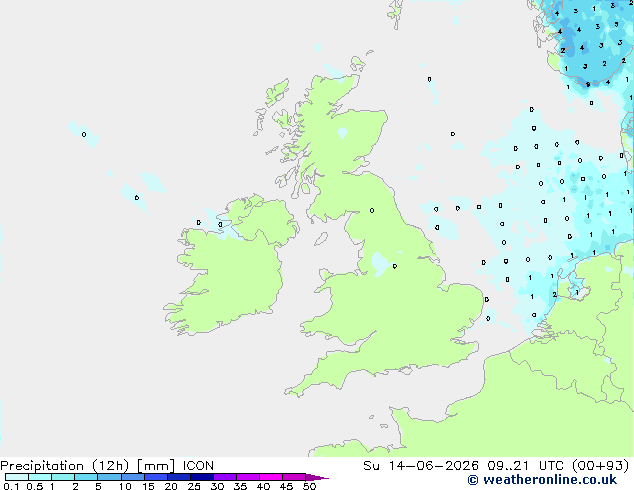Viewport: 634px width, 490px height.
Task: Click the 0.1–0.5 mm legend color box
Action: click(17, 477)
